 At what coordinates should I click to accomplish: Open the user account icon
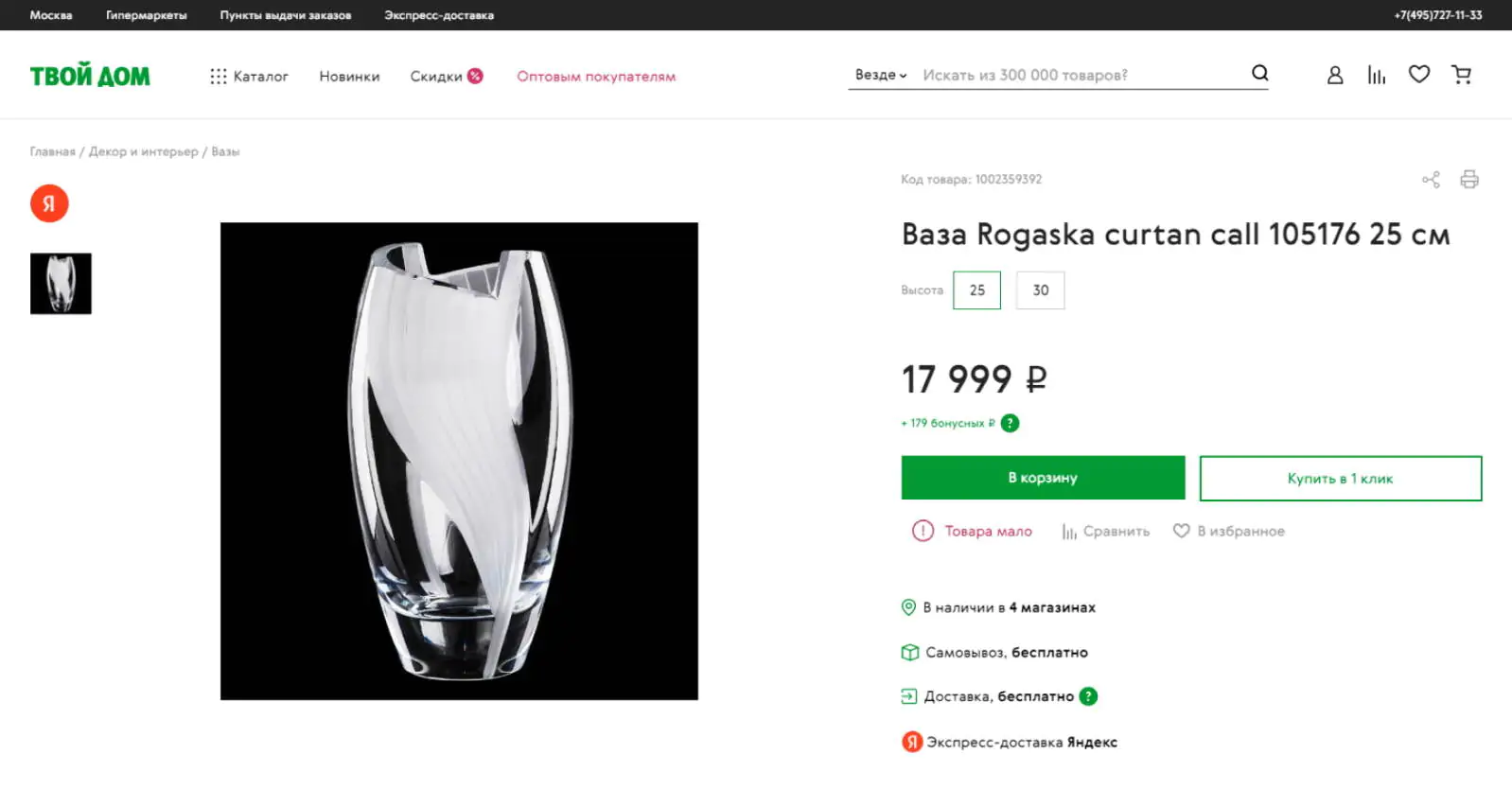coord(1334,75)
